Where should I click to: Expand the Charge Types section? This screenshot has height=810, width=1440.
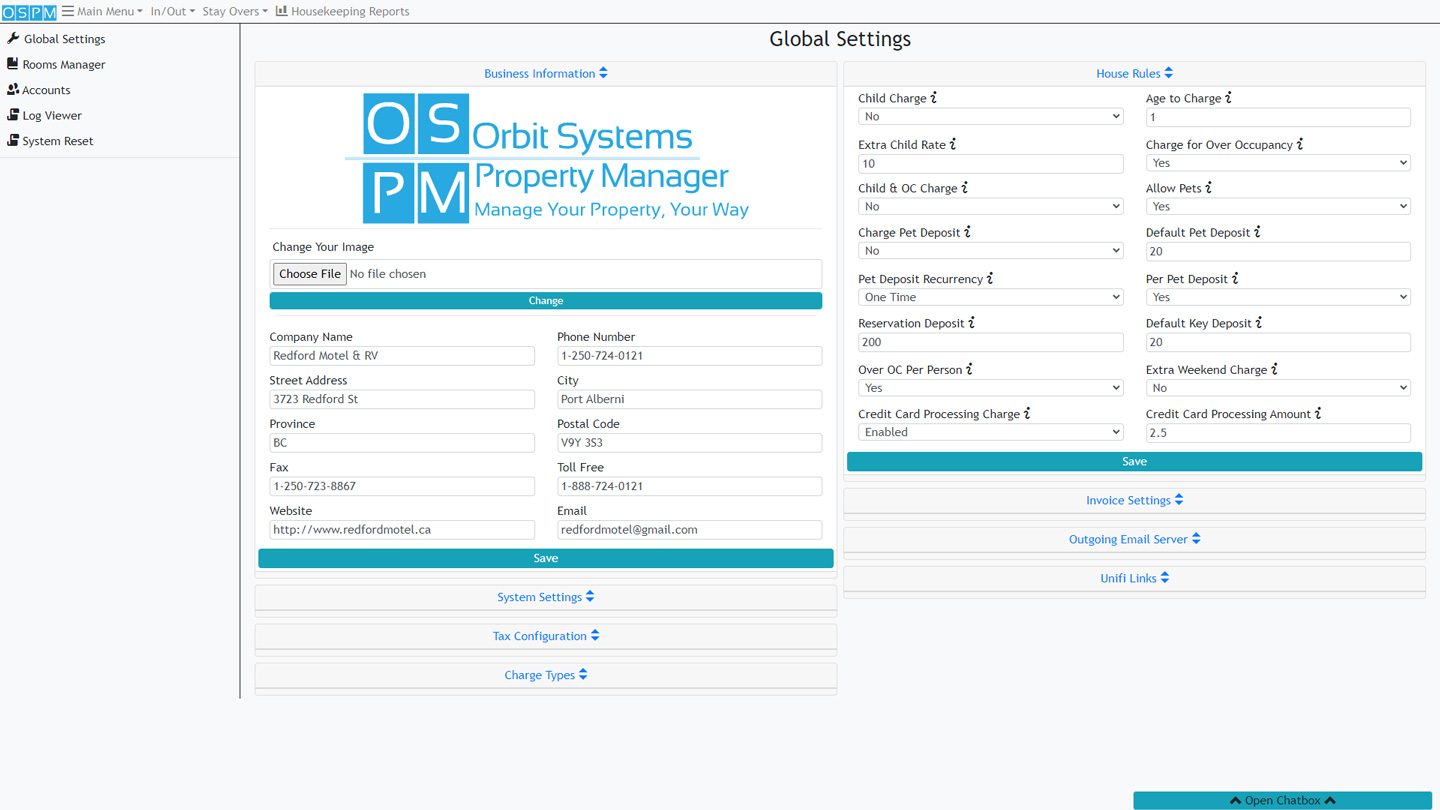[x=546, y=675]
